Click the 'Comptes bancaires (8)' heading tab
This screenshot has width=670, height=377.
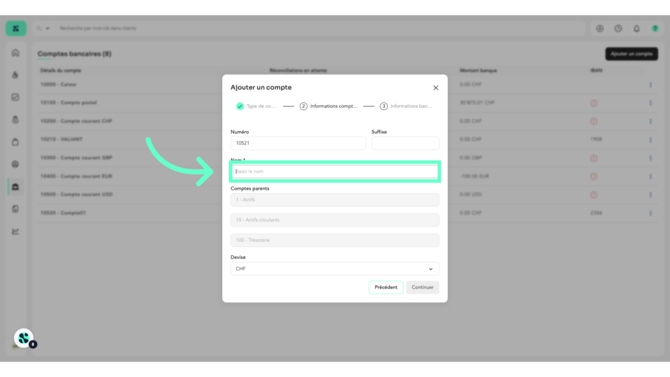[74, 54]
